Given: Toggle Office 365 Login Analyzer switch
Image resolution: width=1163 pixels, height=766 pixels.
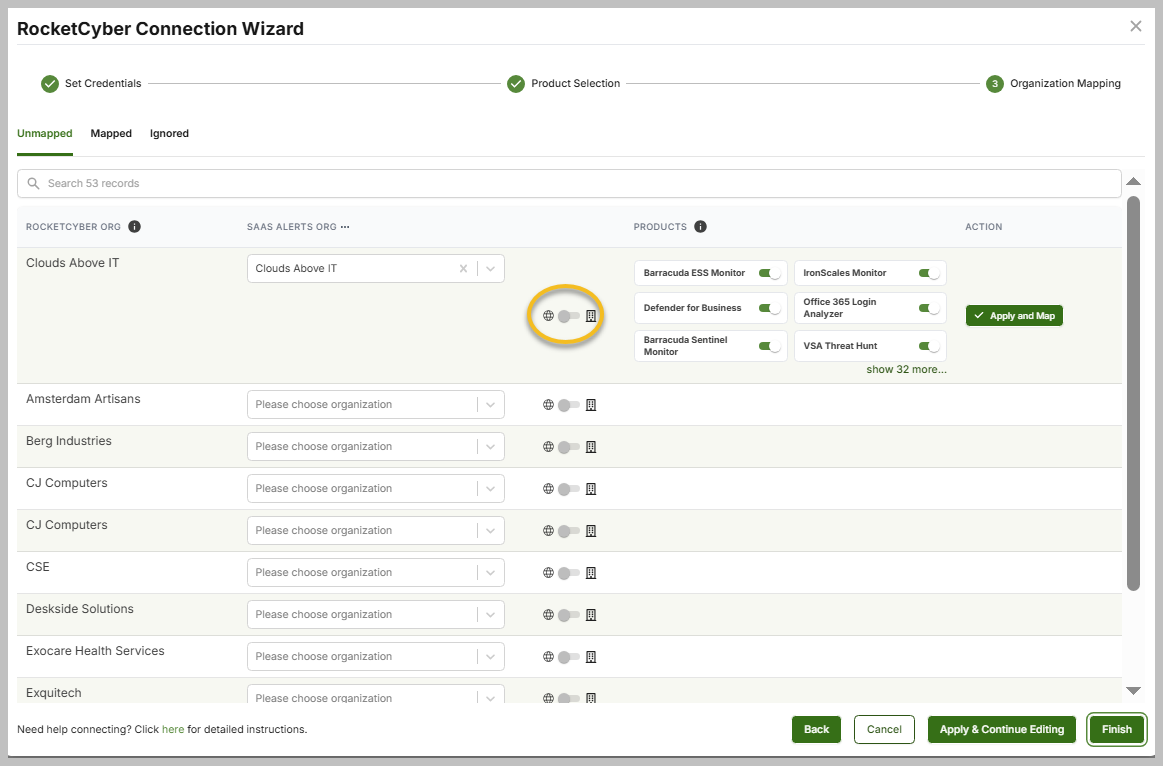Looking at the screenshot, I should [929, 308].
